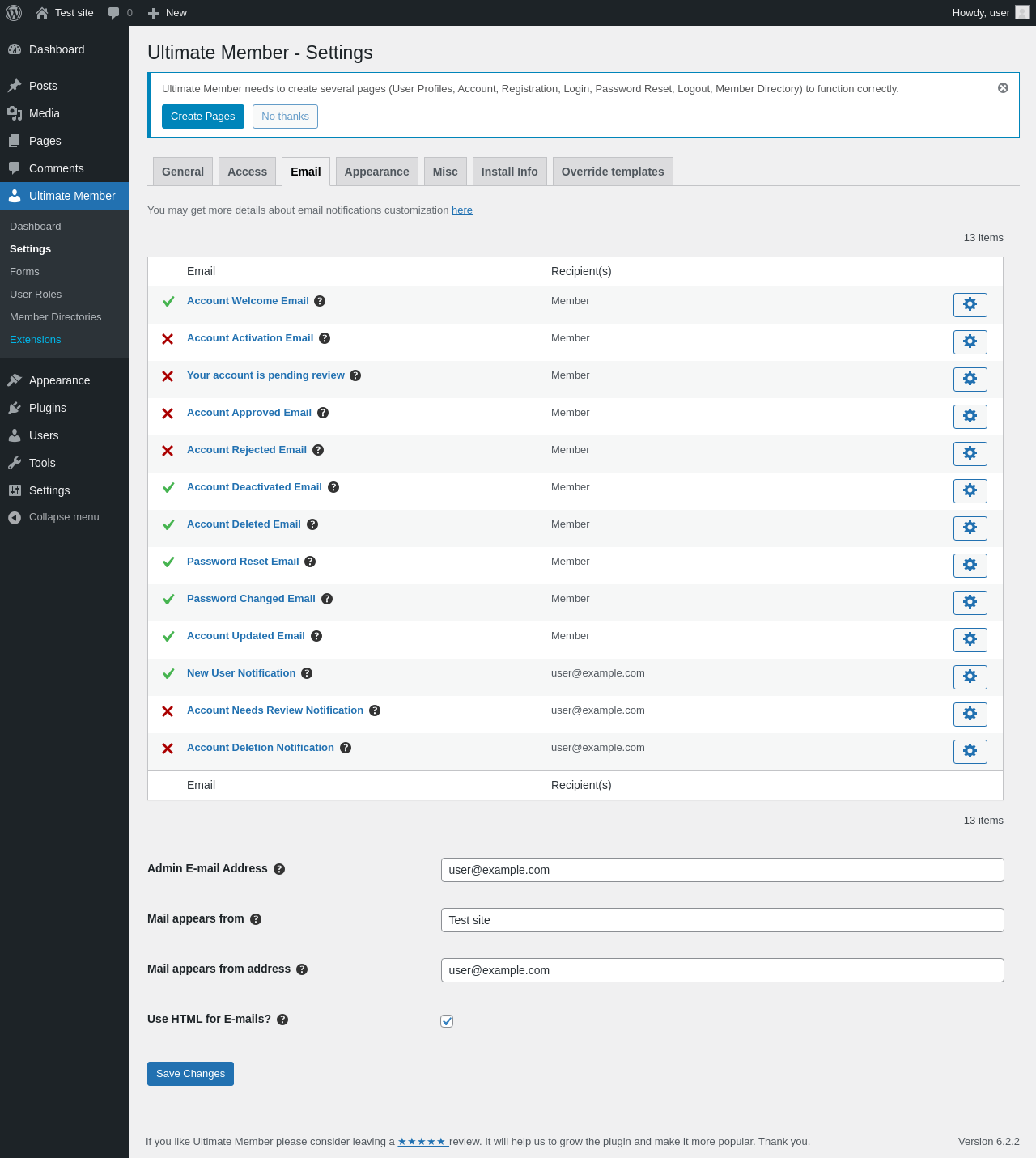
Task: Click Save Changes button
Action: 190,1074
